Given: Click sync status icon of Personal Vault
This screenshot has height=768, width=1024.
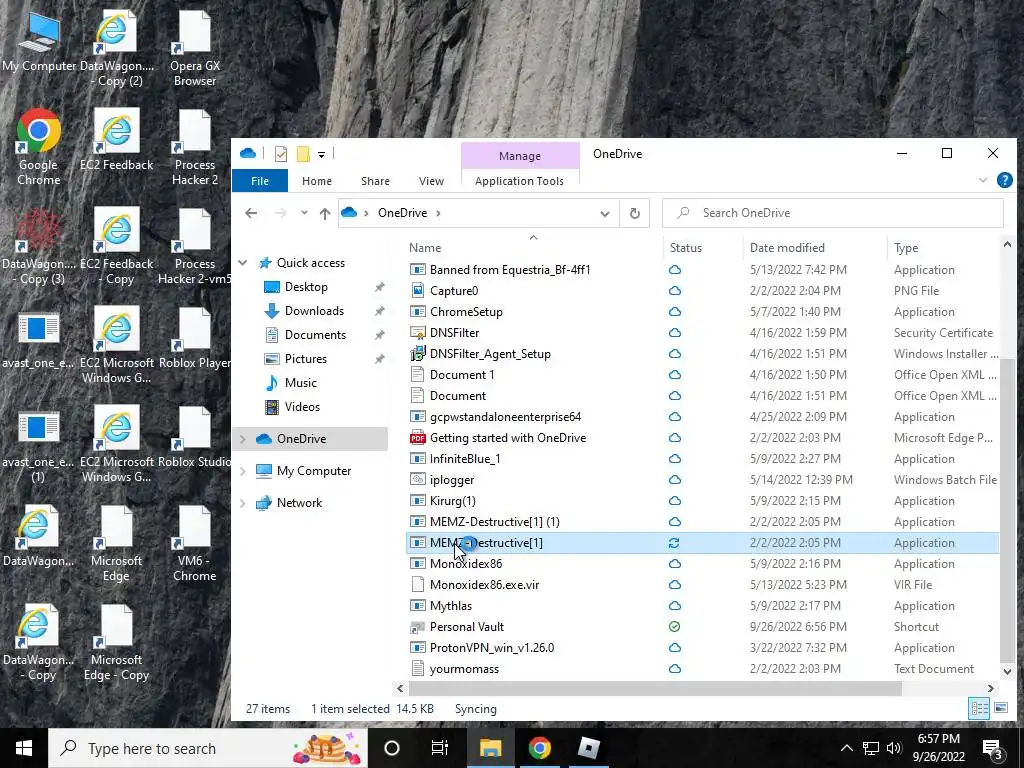Looking at the screenshot, I should tap(675, 627).
